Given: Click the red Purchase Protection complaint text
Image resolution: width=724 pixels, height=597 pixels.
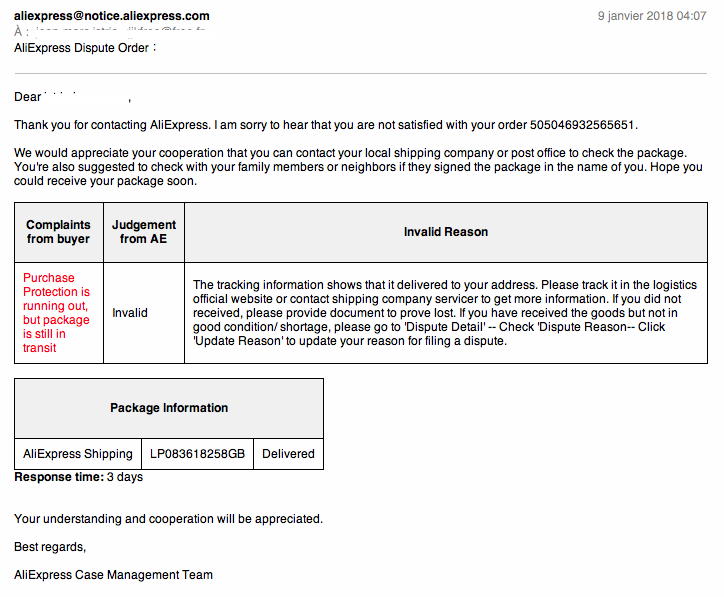Looking at the screenshot, I should 56,313.
